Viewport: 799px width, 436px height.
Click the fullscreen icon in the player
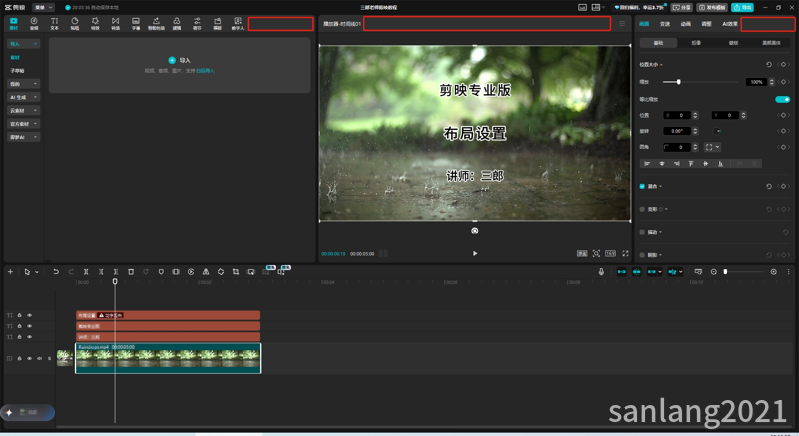click(x=625, y=254)
